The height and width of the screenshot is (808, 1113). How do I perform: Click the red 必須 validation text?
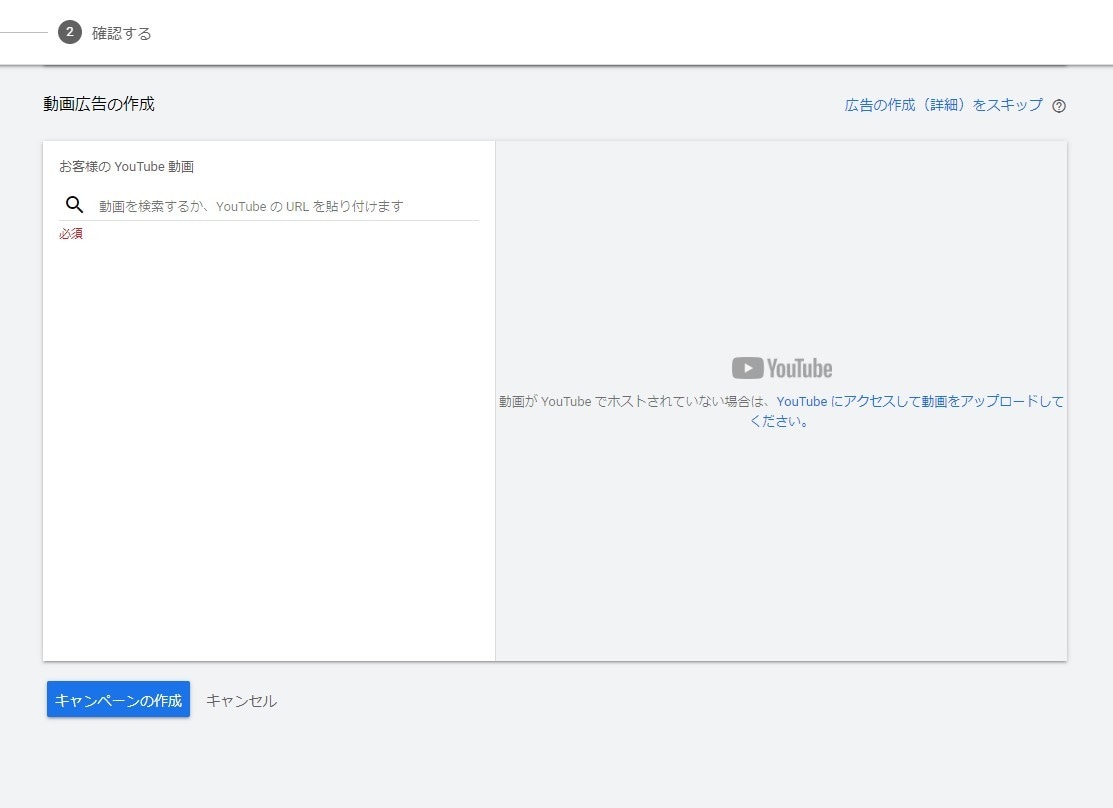tap(71, 234)
